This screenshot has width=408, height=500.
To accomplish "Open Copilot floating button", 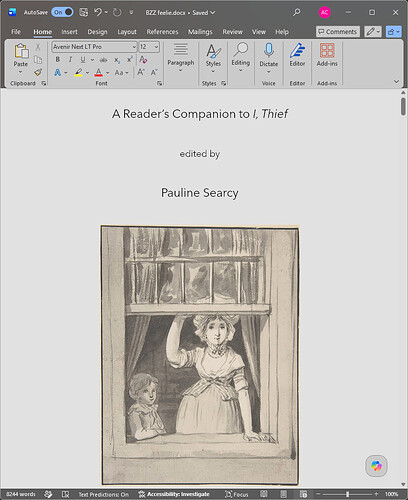I will (376, 466).
